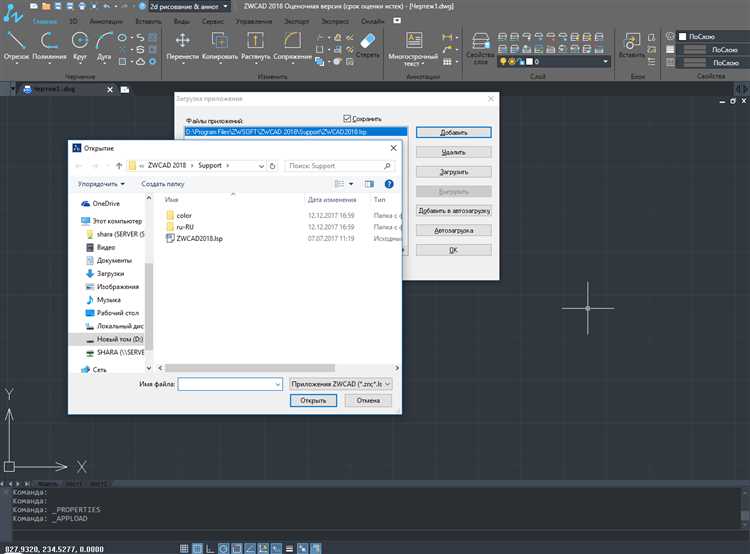Toggle the Сохранить checkbox
Screen dimensions: 750x554
[x=347, y=118]
